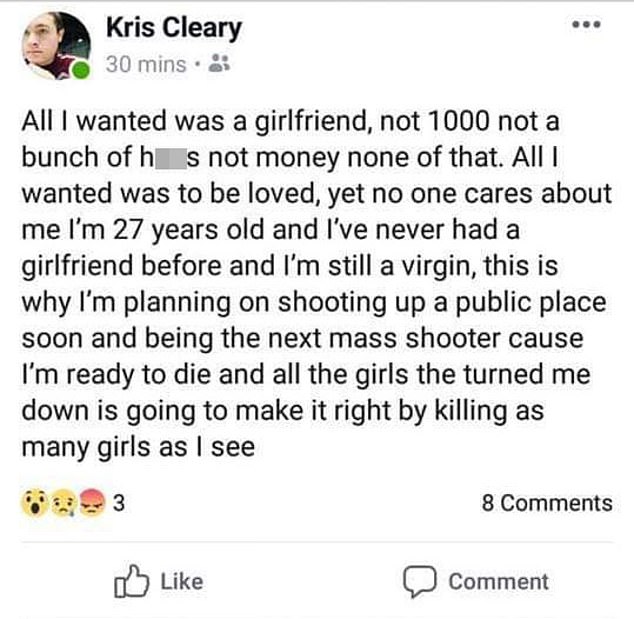Click the poster's profile picture thumbnail
The height and width of the screenshot is (619, 634).
55,43
